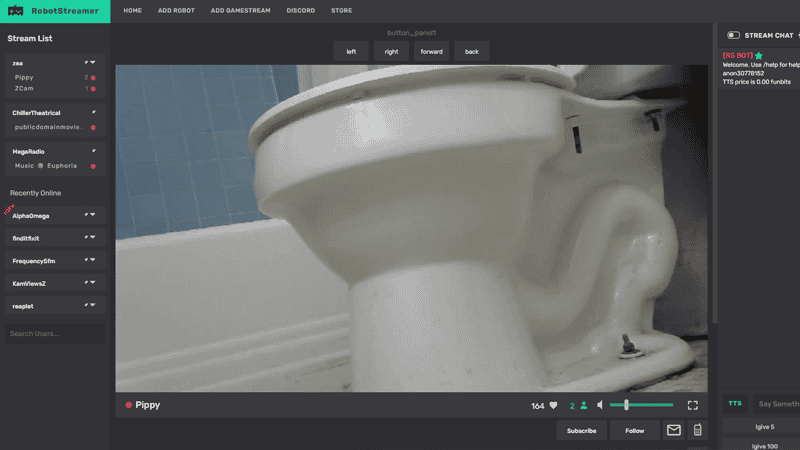Image resolution: width=800 pixels, height=450 pixels.
Task: Open the STORE menu item
Action: pos(341,11)
